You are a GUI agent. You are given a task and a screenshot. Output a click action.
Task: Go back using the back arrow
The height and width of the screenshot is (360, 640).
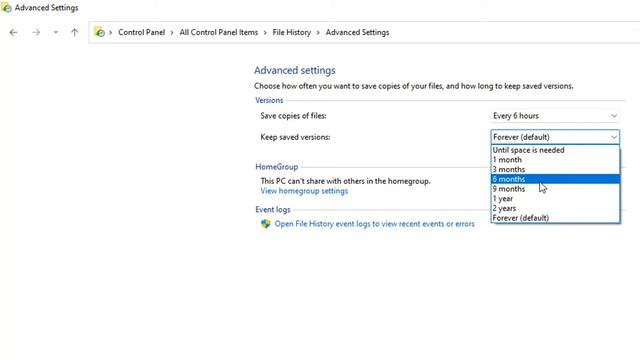(13, 32)
